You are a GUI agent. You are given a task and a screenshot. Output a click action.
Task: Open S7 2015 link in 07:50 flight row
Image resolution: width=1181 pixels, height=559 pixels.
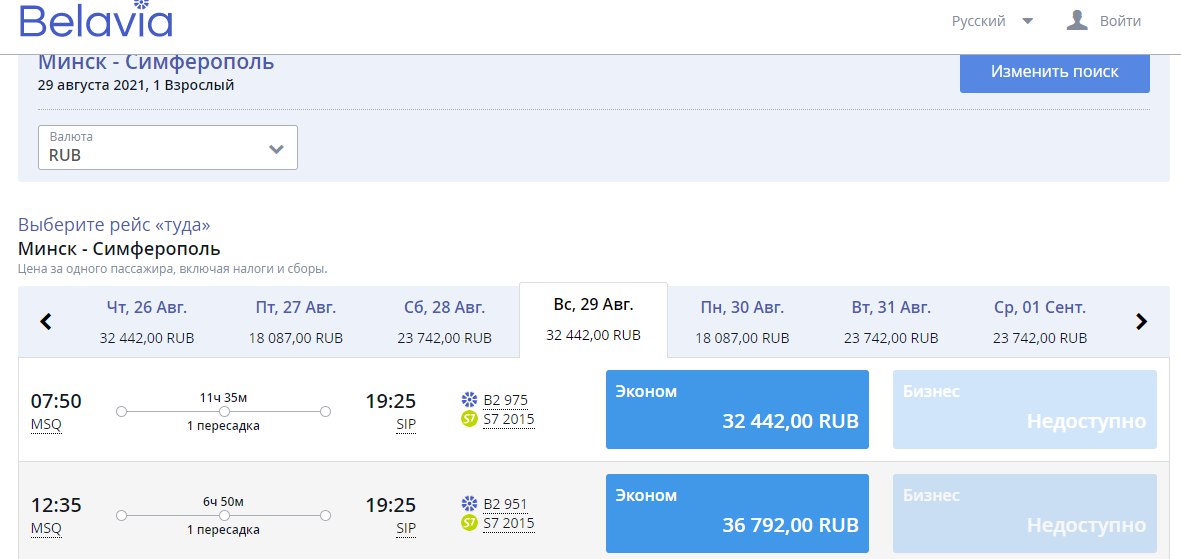pyautogui.click(x=508, y=418)
